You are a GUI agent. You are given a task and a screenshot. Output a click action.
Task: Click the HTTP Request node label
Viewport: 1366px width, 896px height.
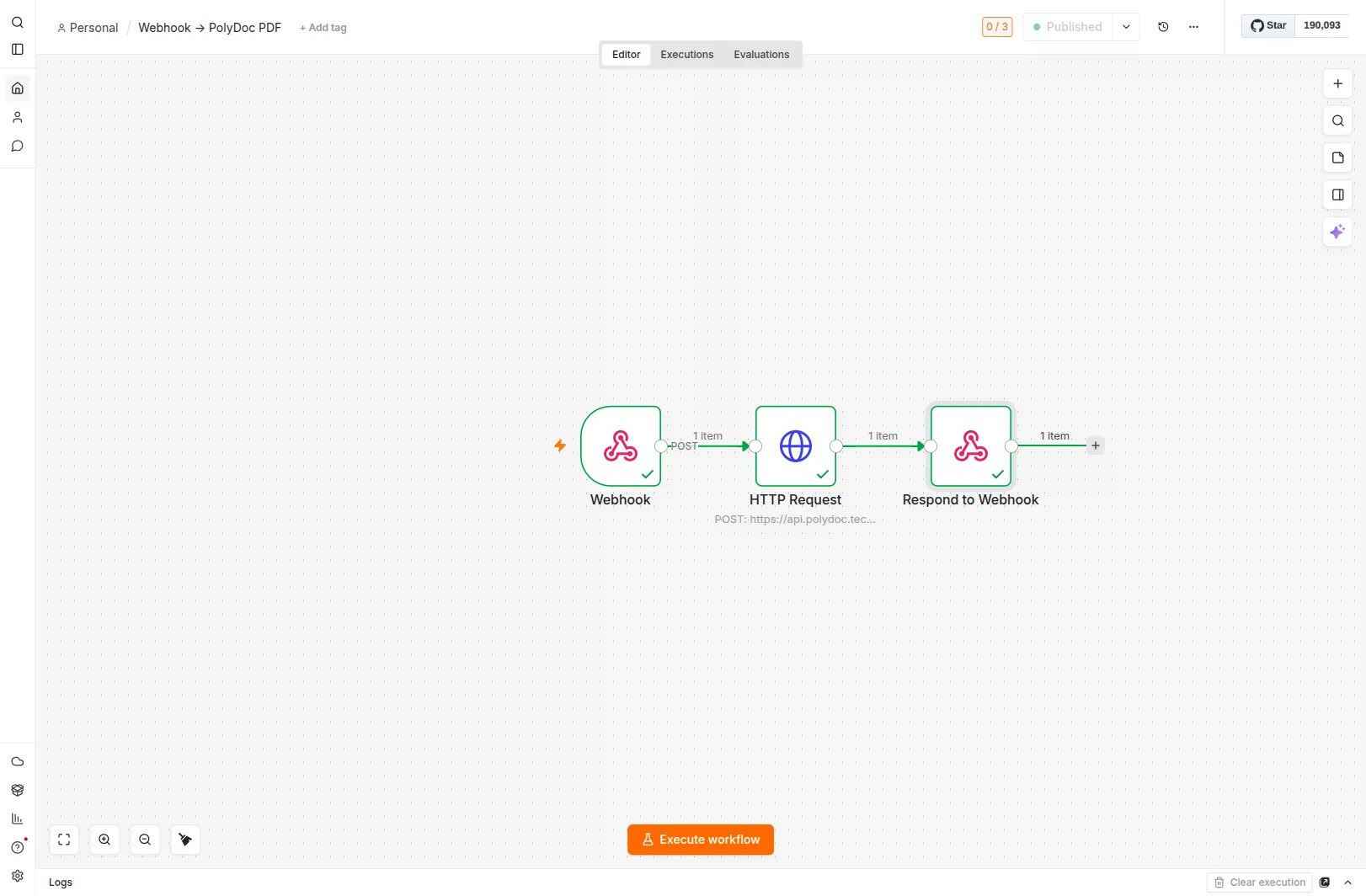[795, 500]
